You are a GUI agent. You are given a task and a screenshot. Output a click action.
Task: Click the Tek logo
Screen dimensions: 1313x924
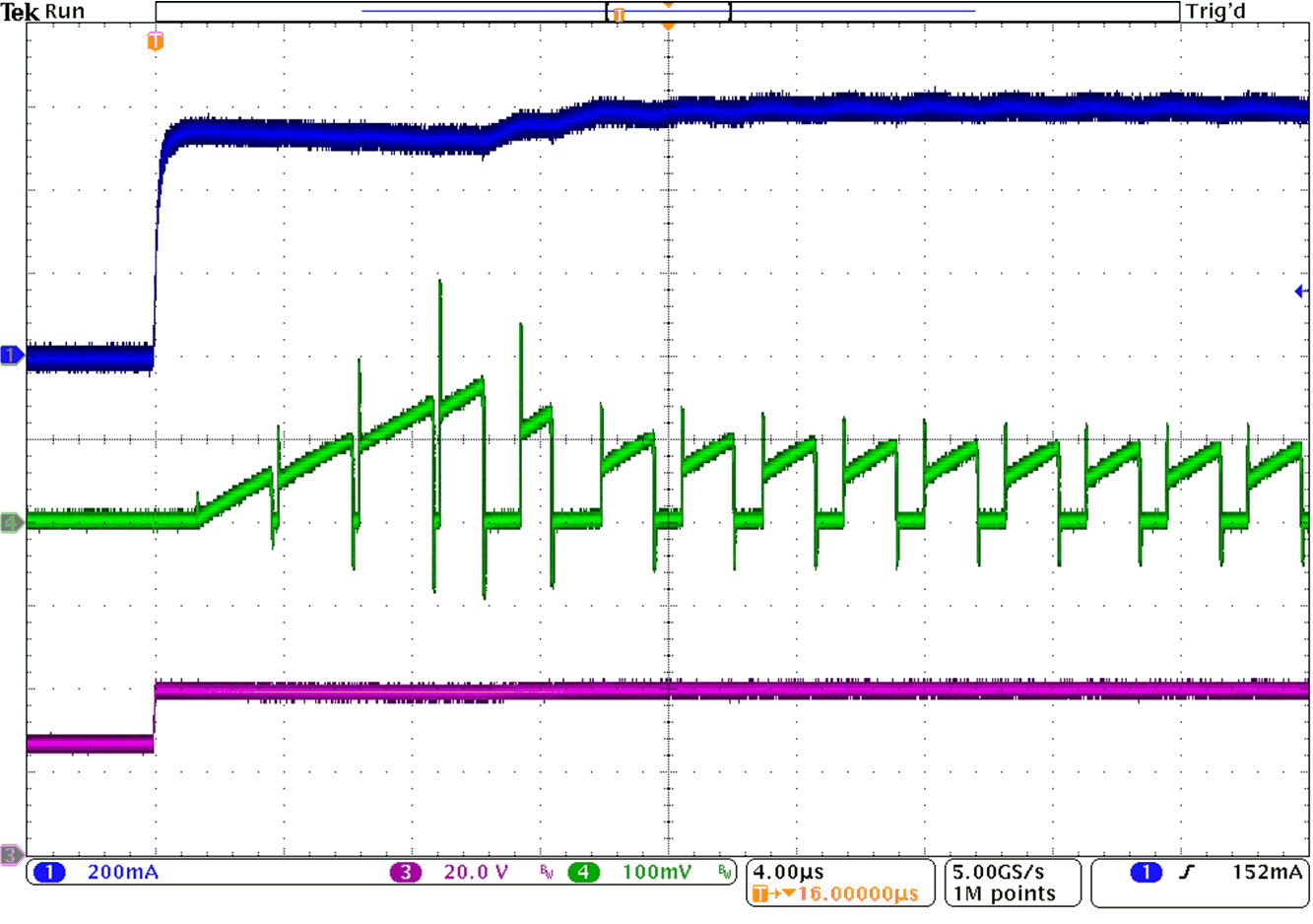click(20, 11)
